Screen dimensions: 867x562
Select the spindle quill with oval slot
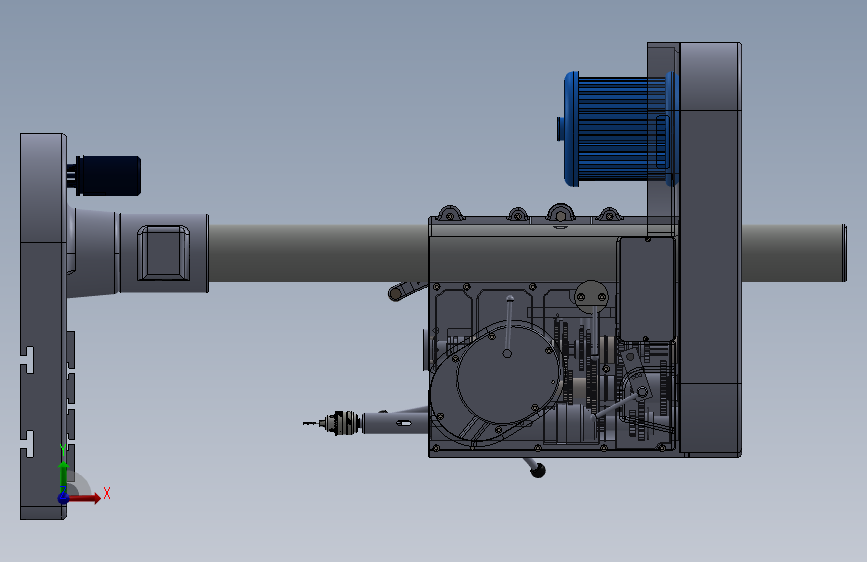(x=395, y=423)
